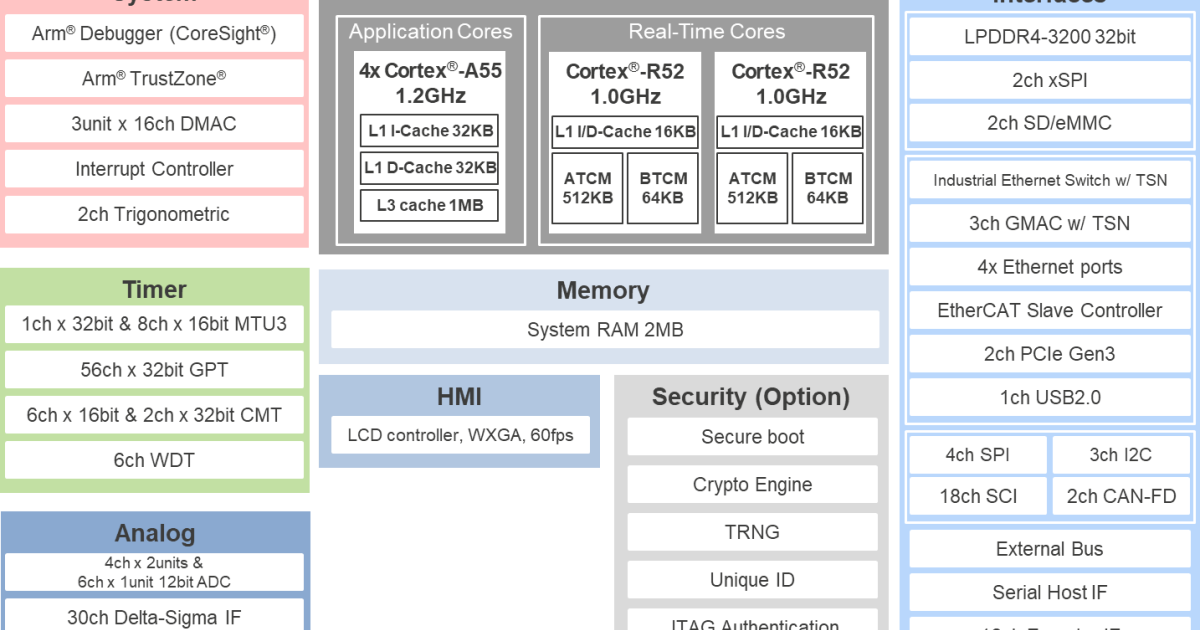Select the System RAM 2MB block
1200x630 pixels.
604,329
